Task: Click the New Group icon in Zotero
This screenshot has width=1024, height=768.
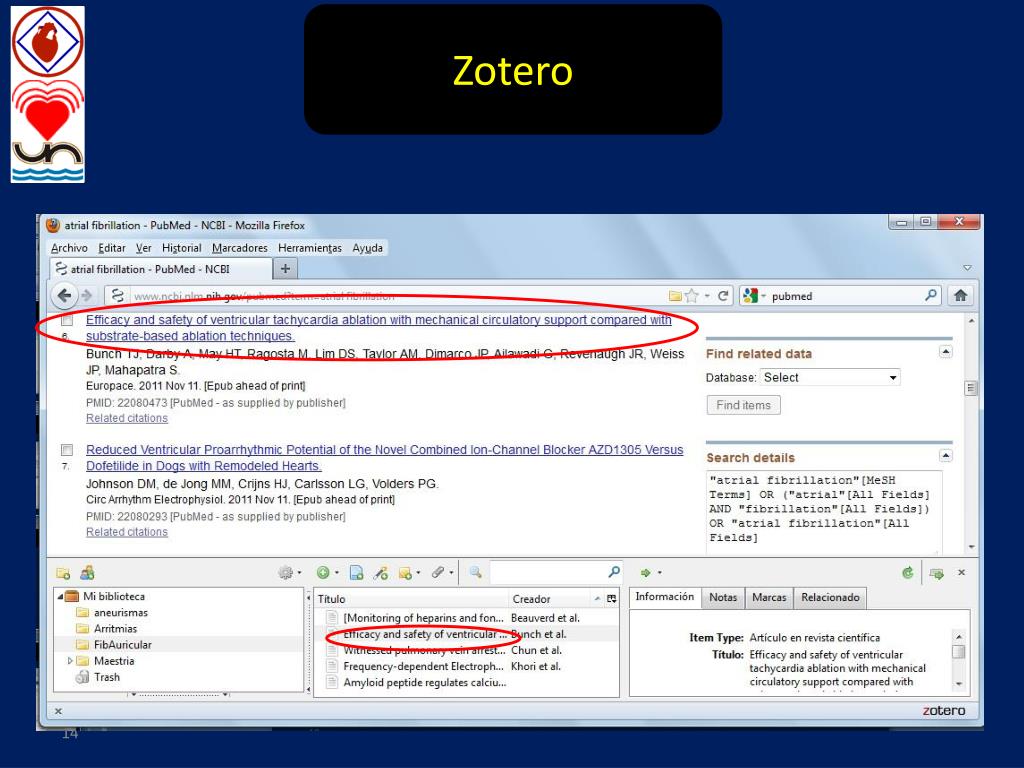Action: click(88, 573)
